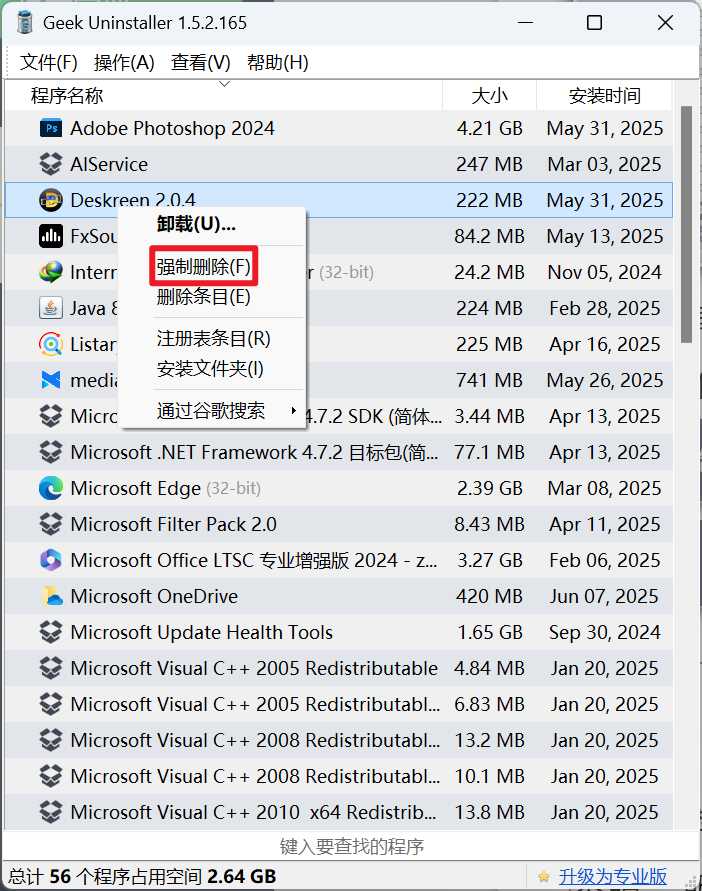
Task: Select Microsoft Visual C++ 2010 x64 Redistrib... row
Action: coord(339,812)
